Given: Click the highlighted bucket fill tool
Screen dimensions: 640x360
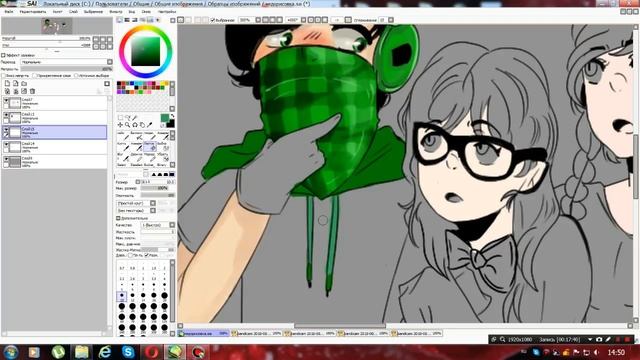Looking at the screenshot, I should coord(150,147).
